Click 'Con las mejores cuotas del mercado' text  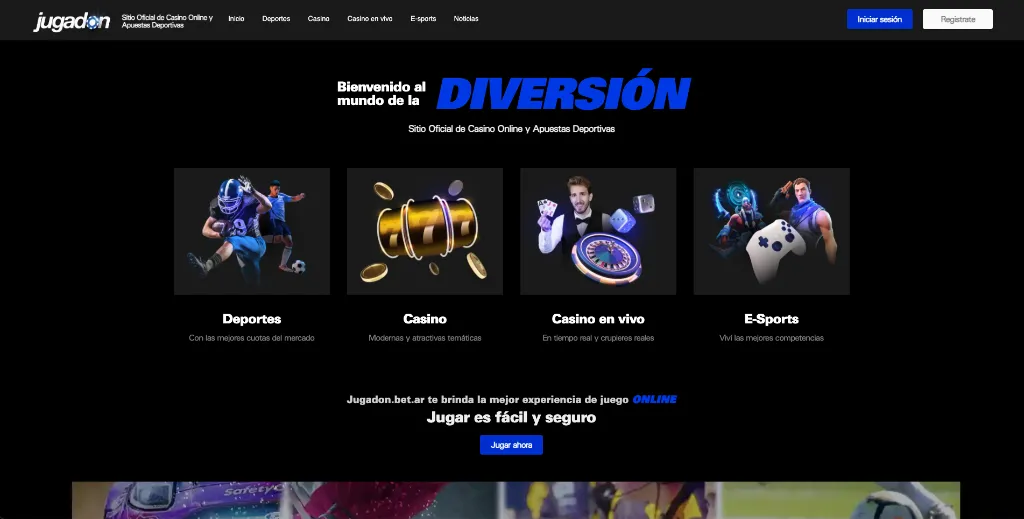click(x=251, y=338)
